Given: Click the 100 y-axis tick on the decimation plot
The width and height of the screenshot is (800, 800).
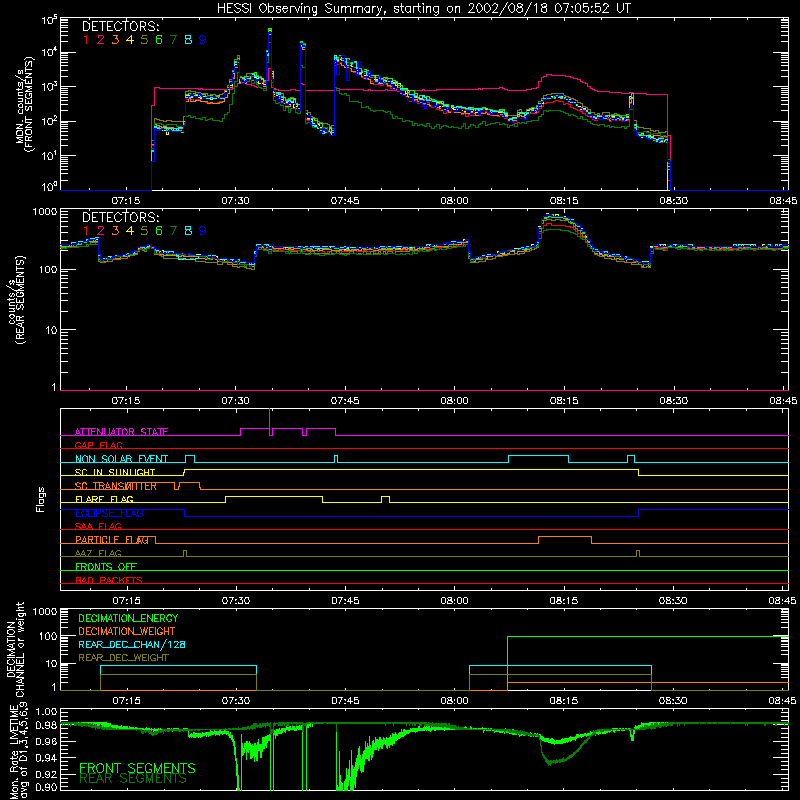Looking at the screenshot, I should pyautogui.click(x=48, y=636).
